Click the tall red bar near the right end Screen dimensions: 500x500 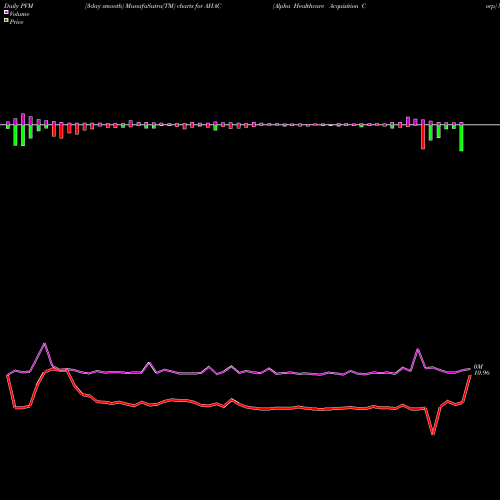(423, 137)
